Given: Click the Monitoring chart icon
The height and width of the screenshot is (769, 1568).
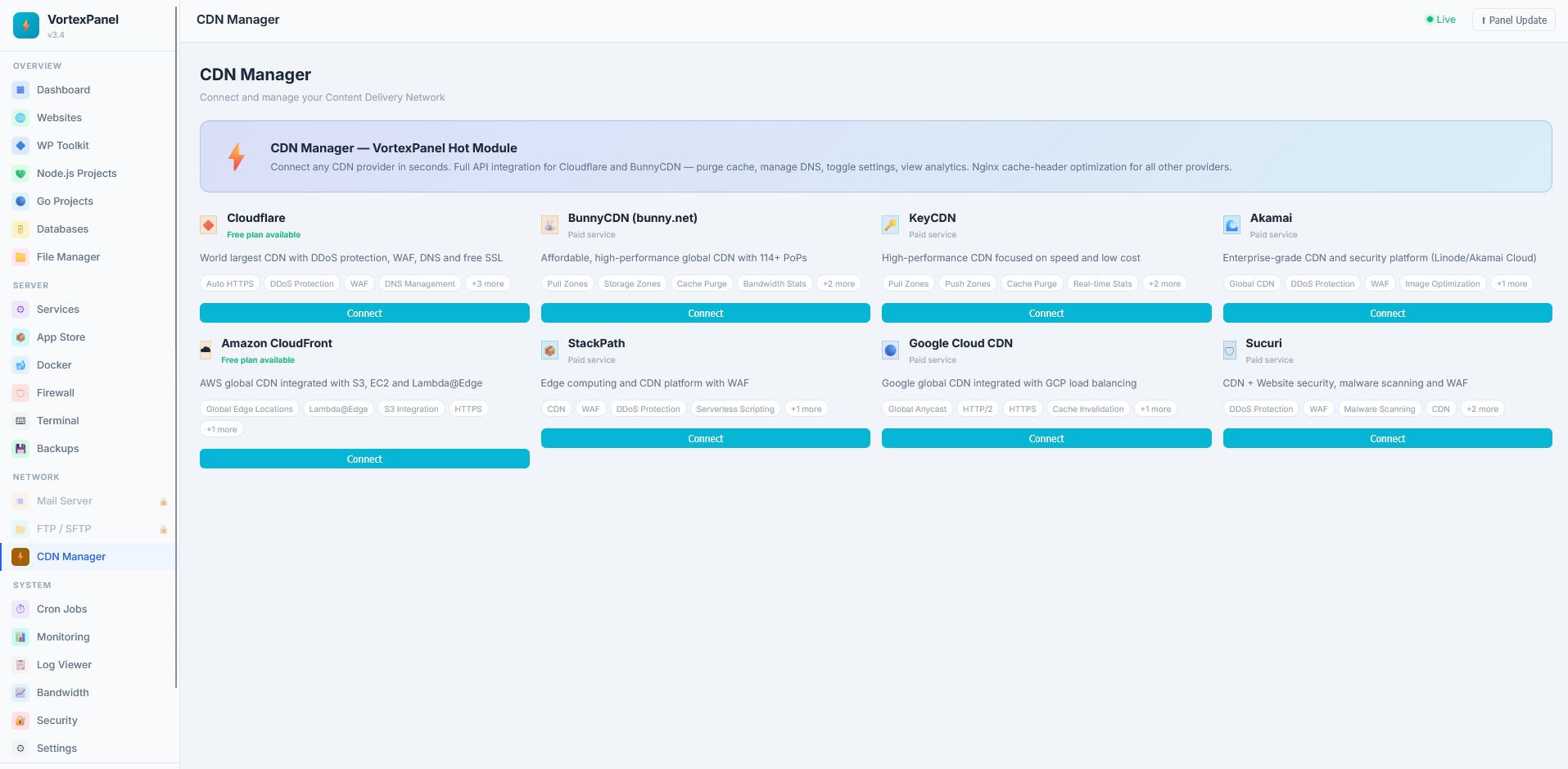Looking at the screenshot, I should (21, 637).
